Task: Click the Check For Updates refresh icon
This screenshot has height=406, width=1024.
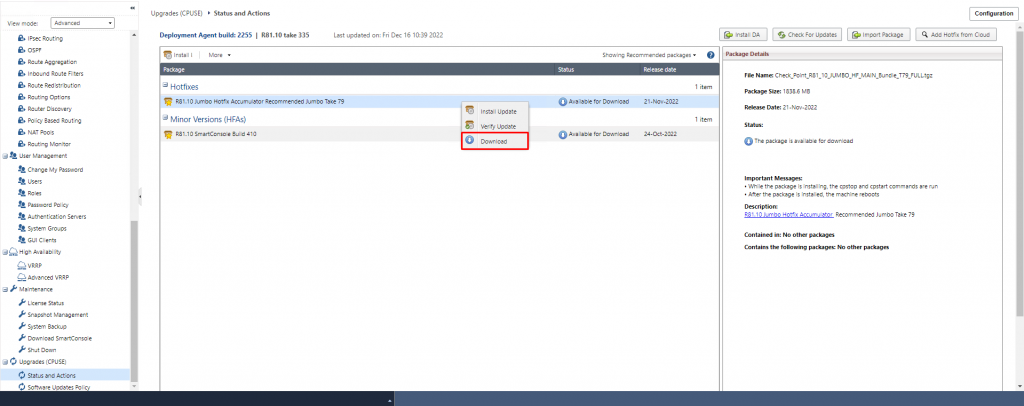Action: tap(781, 34)
